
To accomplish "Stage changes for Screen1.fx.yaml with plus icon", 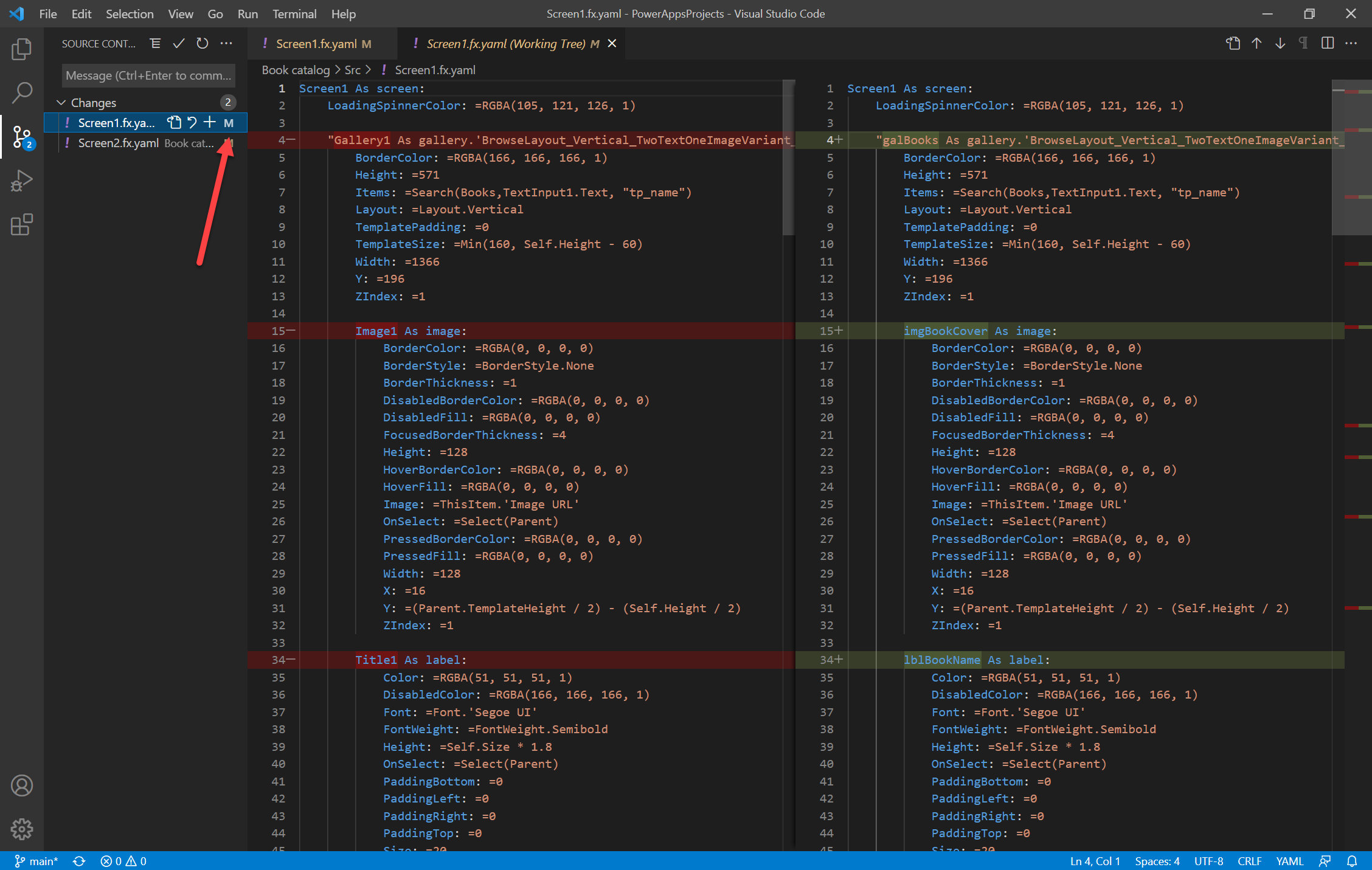I will coord(210,122).
